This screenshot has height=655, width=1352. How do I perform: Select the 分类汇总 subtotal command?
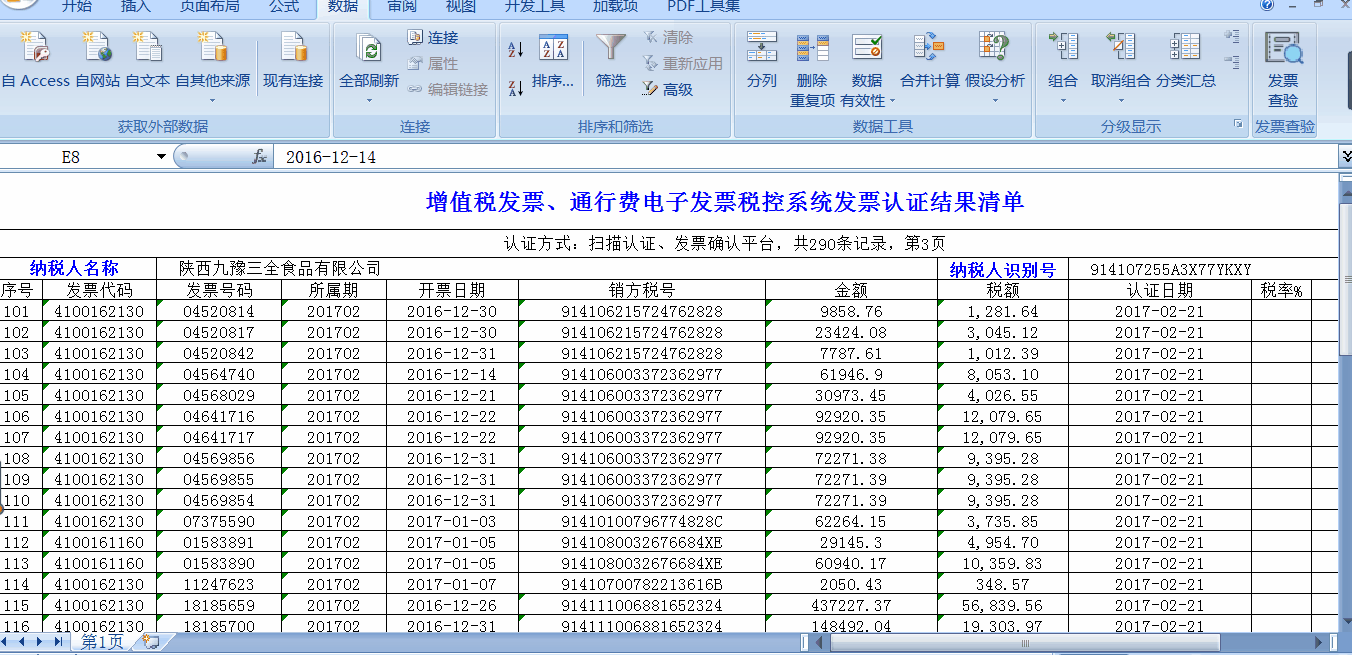pyautogui.click(x=1184, y=60)
